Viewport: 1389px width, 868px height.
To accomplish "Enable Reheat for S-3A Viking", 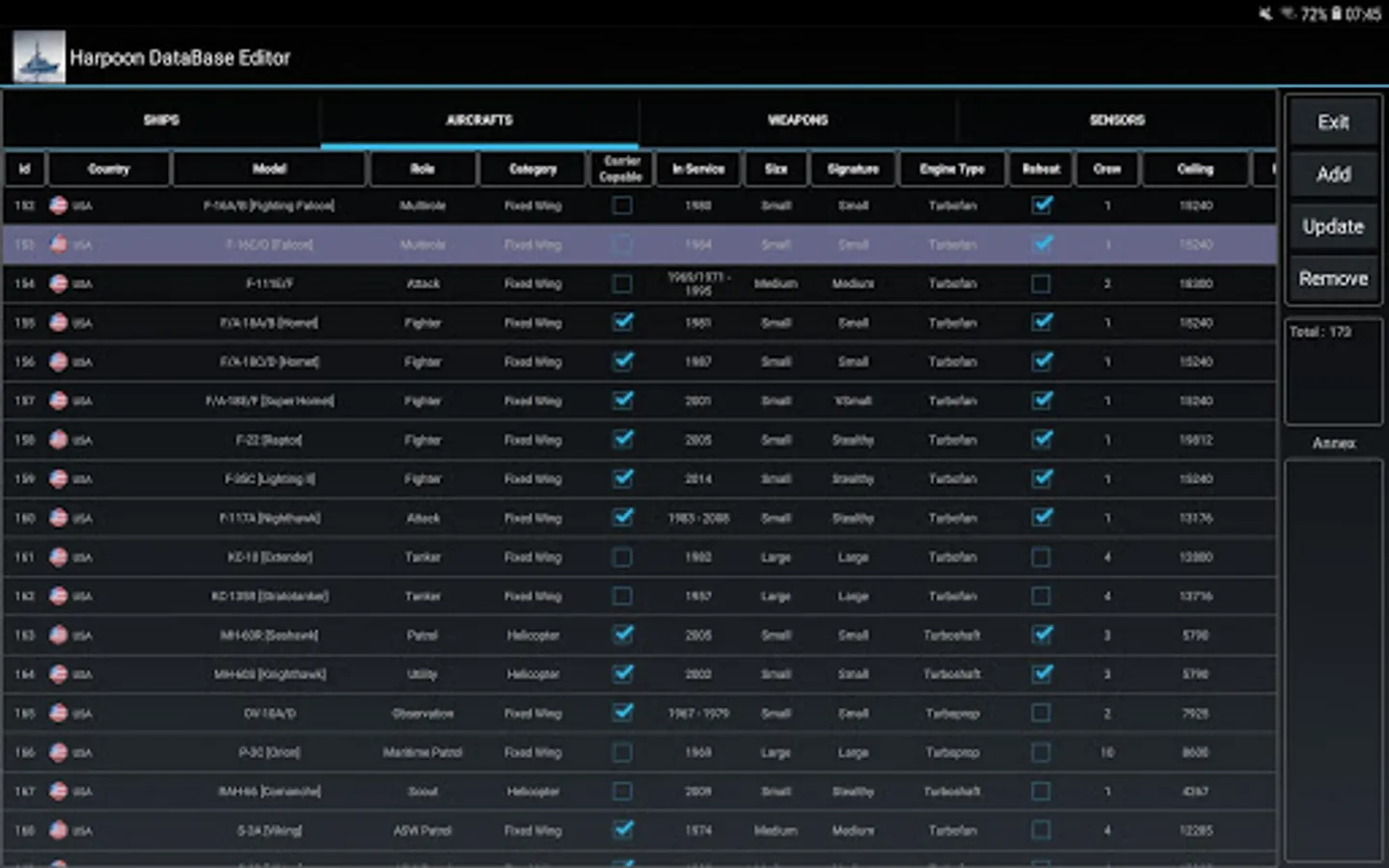I will tap(1041, 830).
